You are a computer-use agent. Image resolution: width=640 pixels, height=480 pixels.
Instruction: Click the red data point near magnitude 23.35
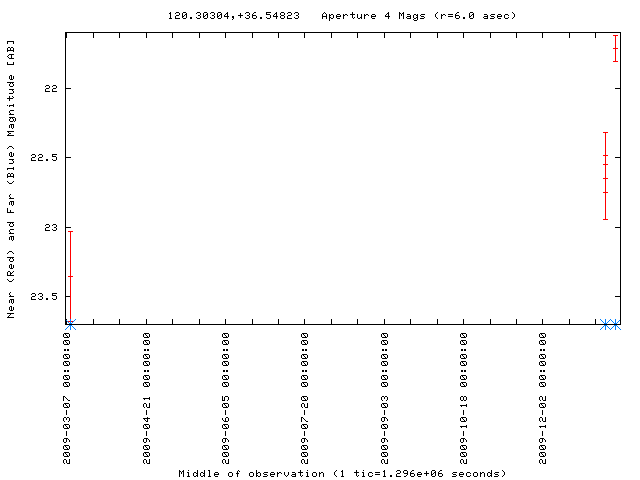coord(71,277)
